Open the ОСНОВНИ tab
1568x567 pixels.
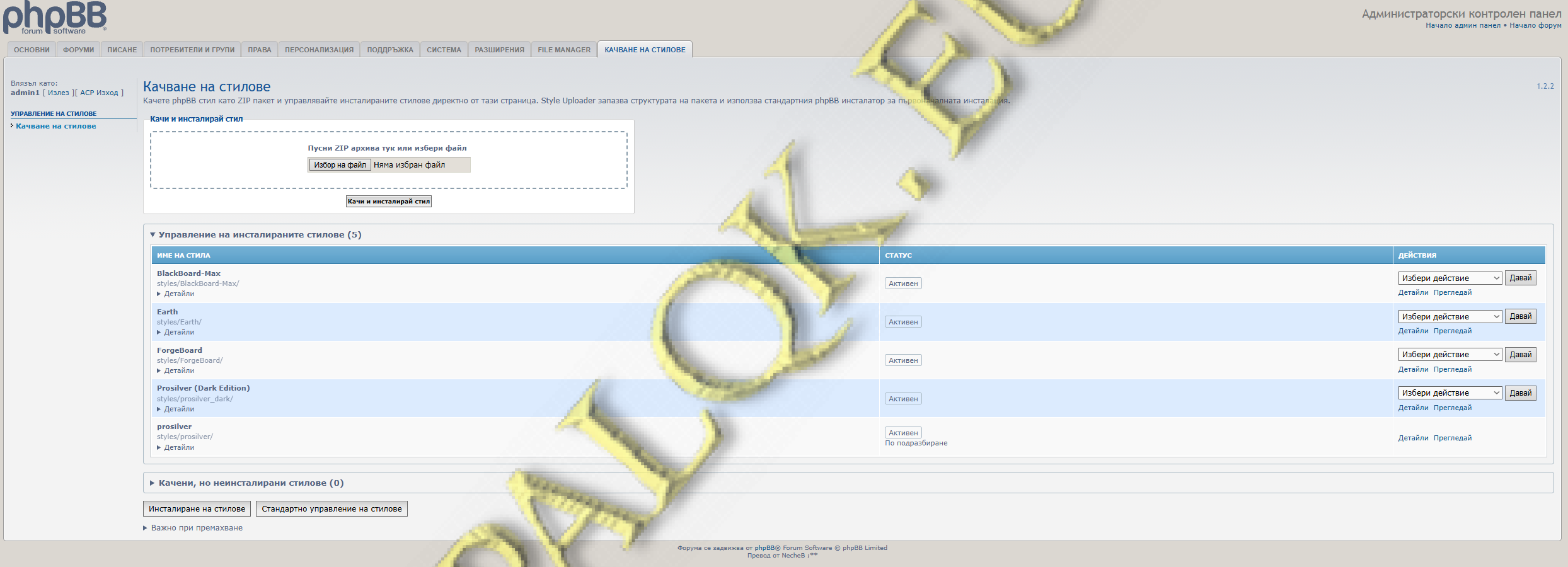[x=32, y=50]
